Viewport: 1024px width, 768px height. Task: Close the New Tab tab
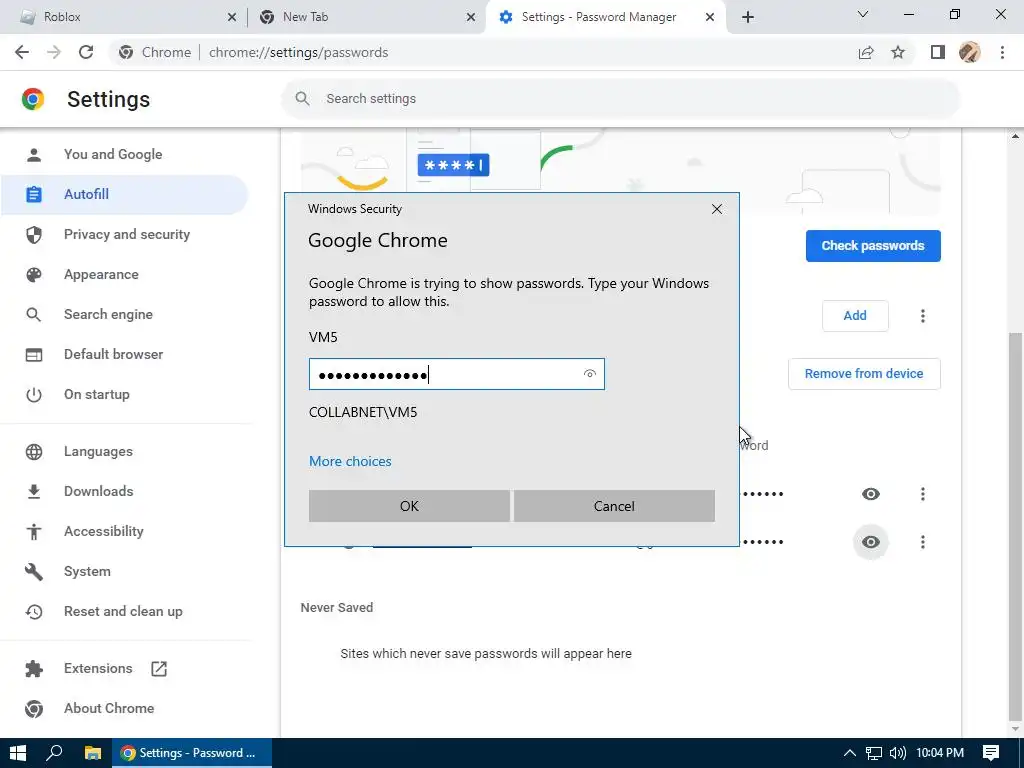pyautogui.click(x=471, y=17)
